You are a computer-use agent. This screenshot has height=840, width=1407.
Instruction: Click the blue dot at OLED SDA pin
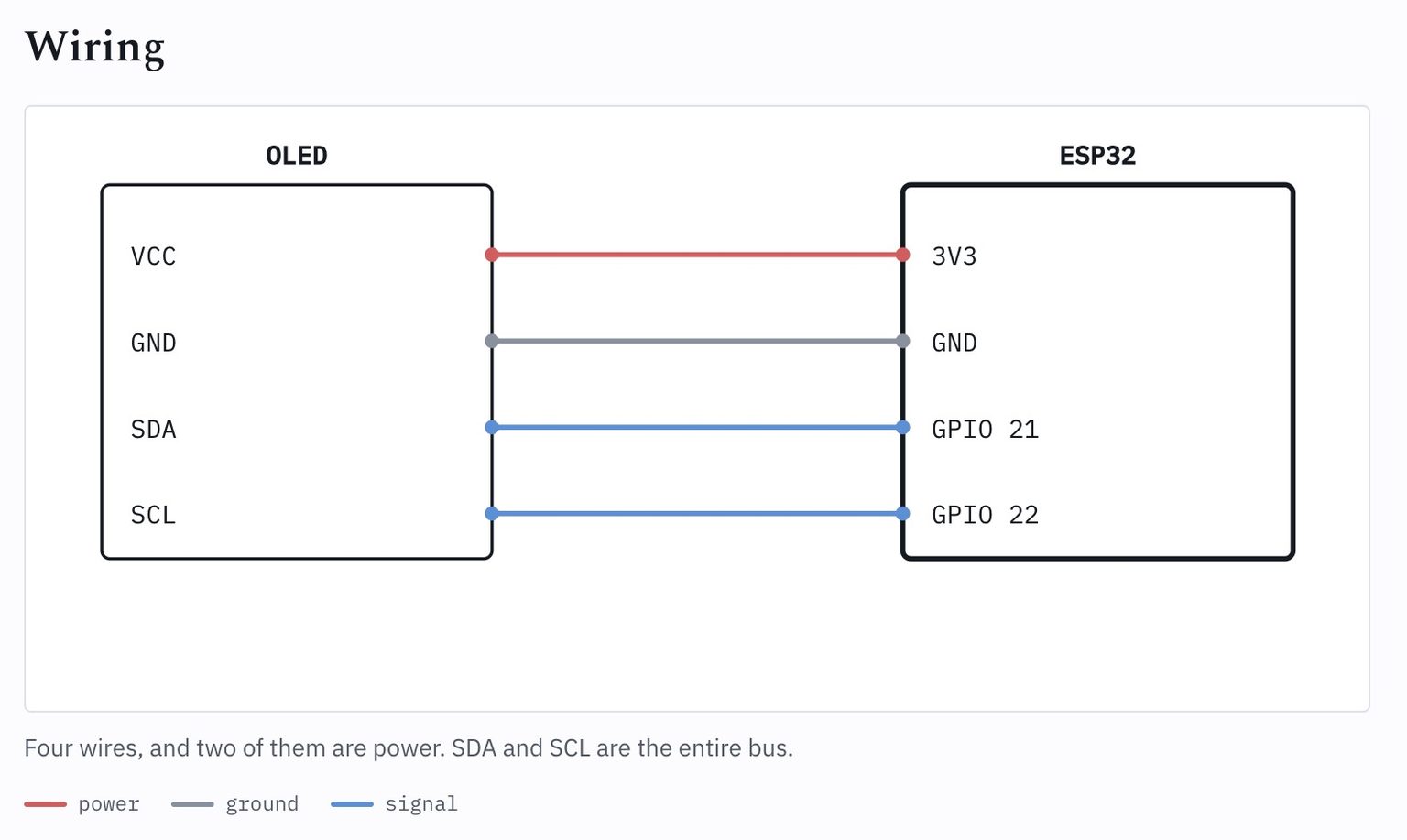point(492,427)
